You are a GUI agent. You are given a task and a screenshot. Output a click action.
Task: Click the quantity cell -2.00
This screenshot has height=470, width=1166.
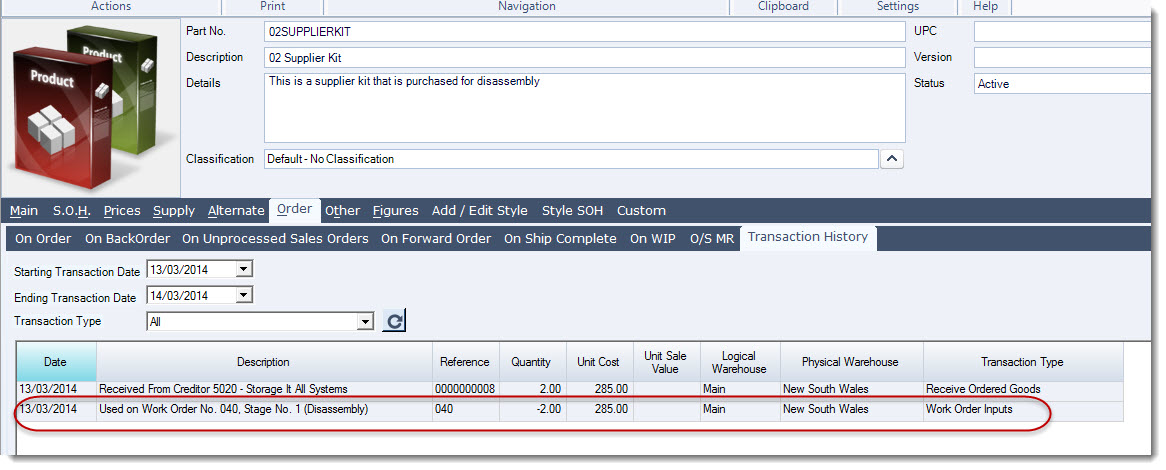pos(531,409)
